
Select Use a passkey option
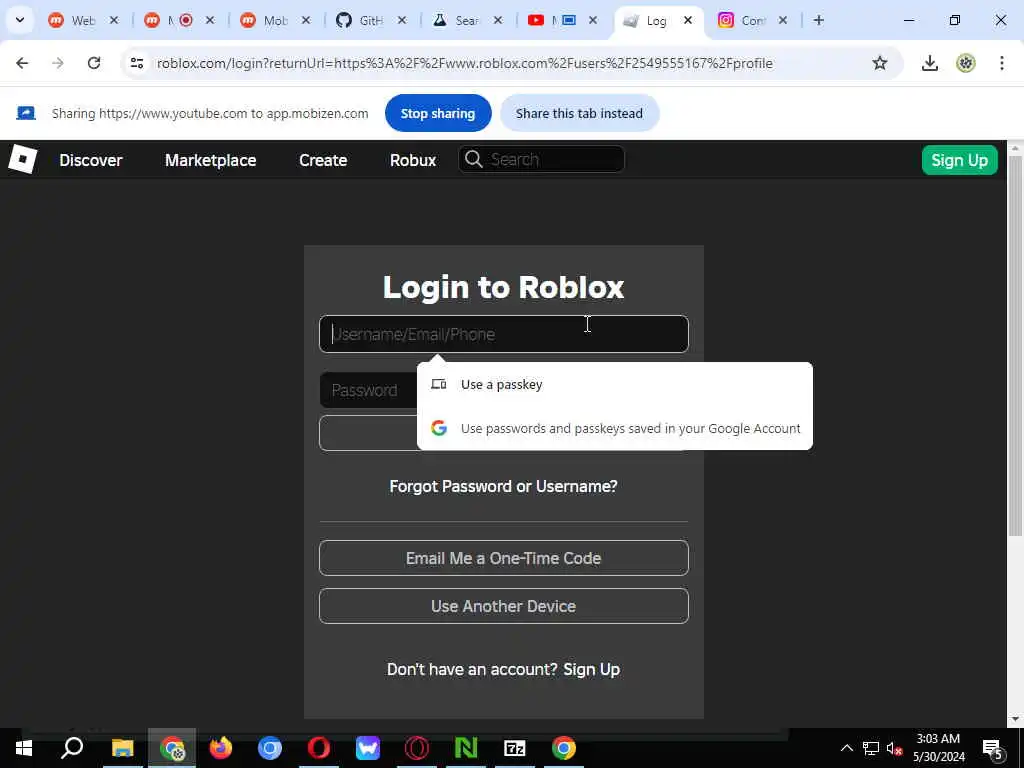click(615, 384)
